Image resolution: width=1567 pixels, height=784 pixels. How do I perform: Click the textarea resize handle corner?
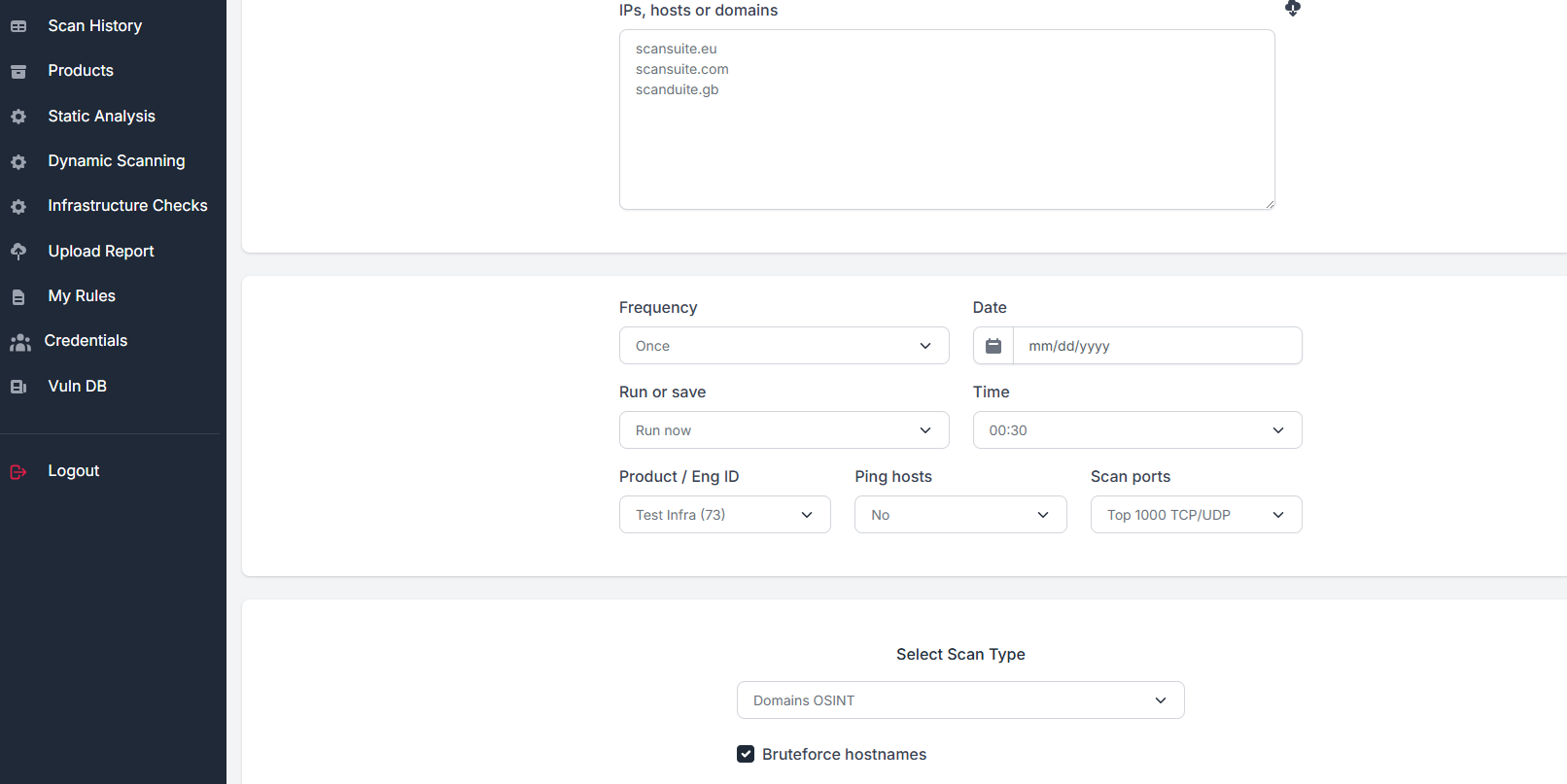1269,203
